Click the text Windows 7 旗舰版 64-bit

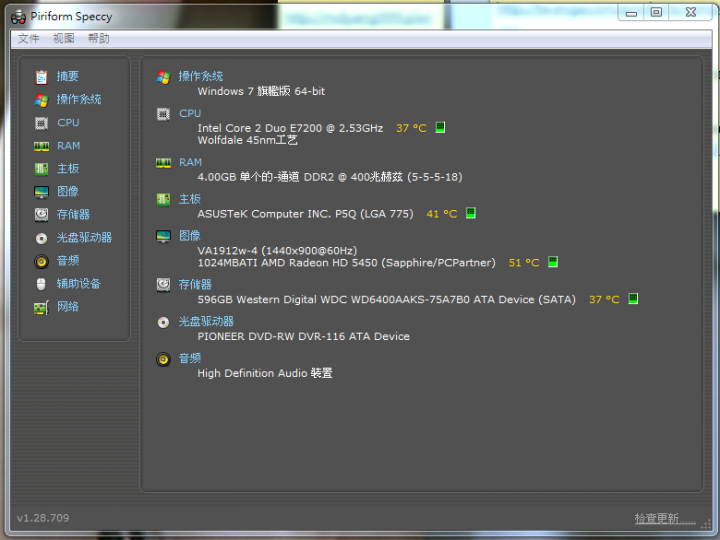click(261, 91)
